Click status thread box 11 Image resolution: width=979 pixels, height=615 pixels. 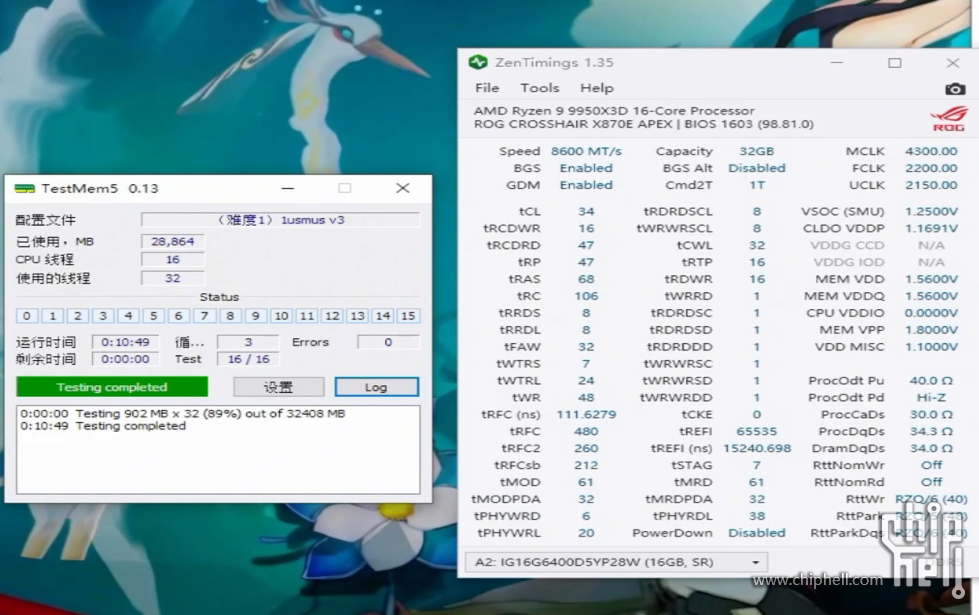point(307,316)
